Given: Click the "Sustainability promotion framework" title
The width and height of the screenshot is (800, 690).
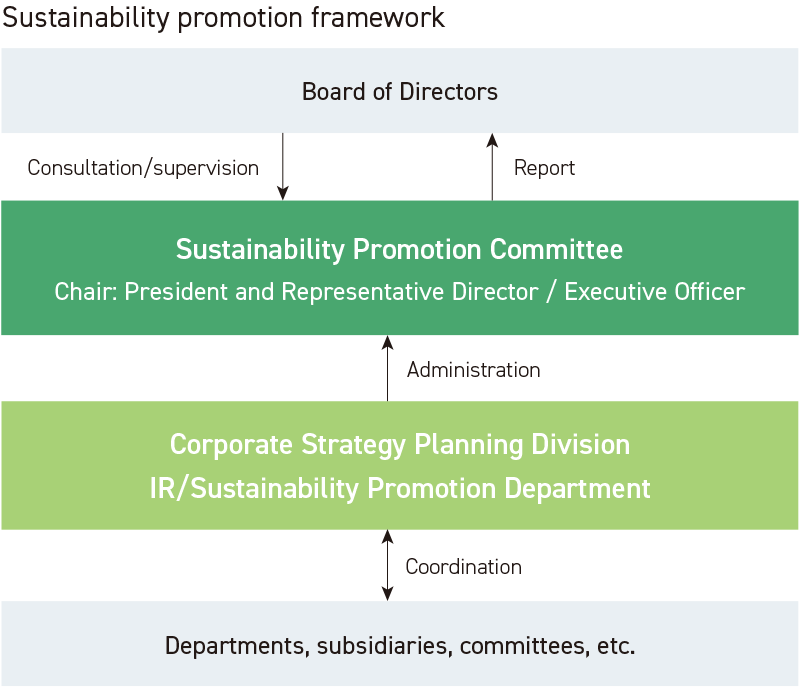Looking at the screenshot, I should click(224, 18).
